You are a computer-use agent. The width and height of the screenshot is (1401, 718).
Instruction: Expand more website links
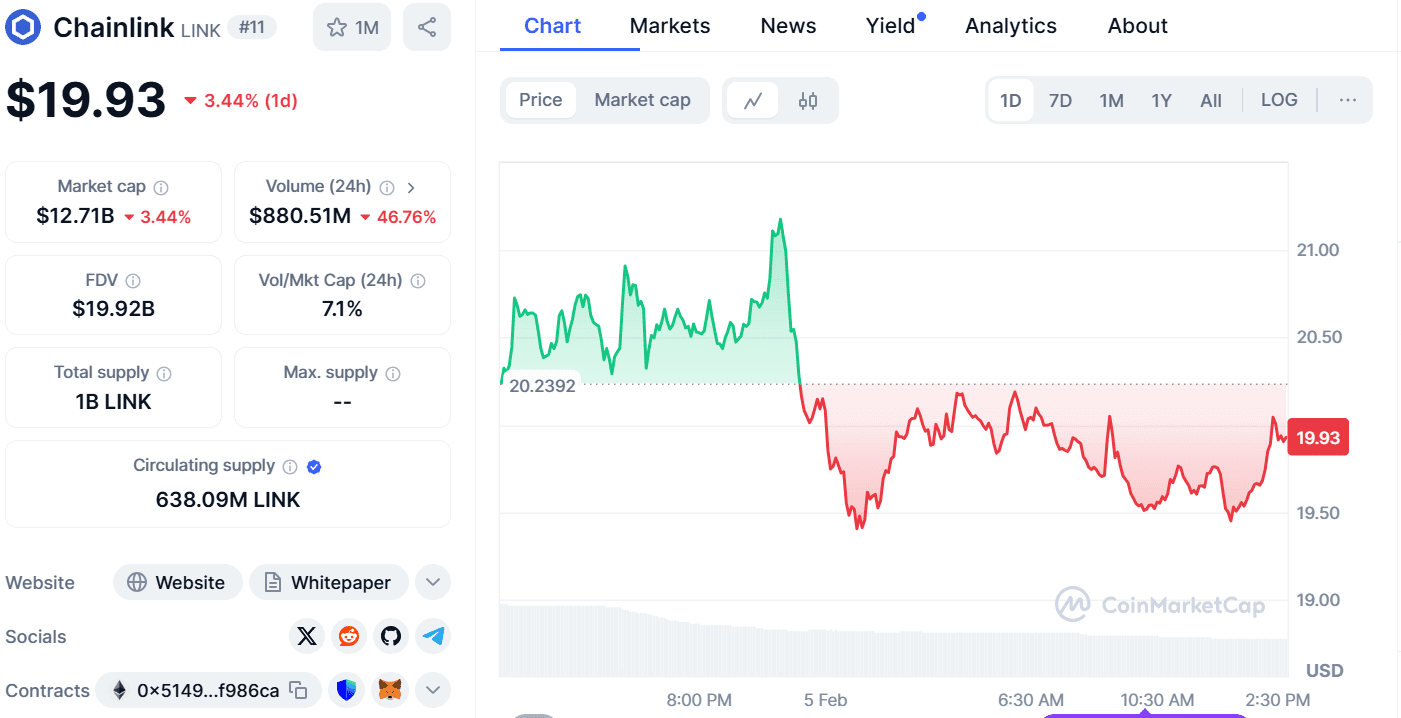432,582
